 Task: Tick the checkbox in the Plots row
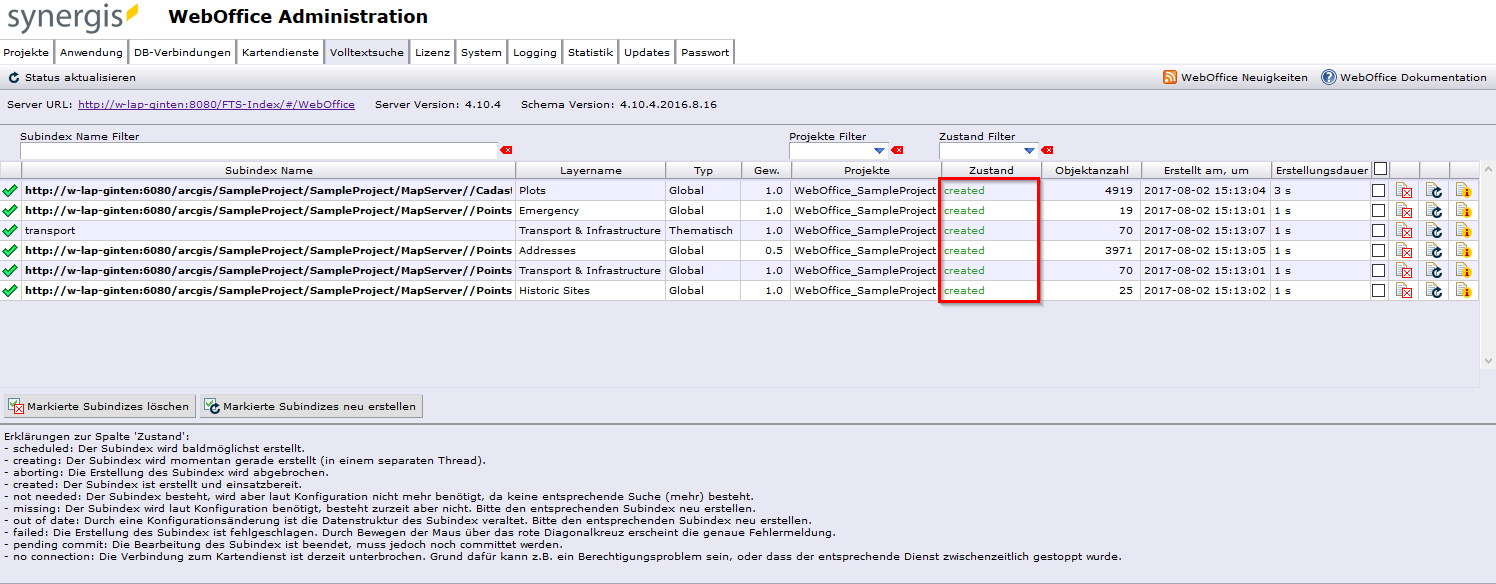(1379, 190)
